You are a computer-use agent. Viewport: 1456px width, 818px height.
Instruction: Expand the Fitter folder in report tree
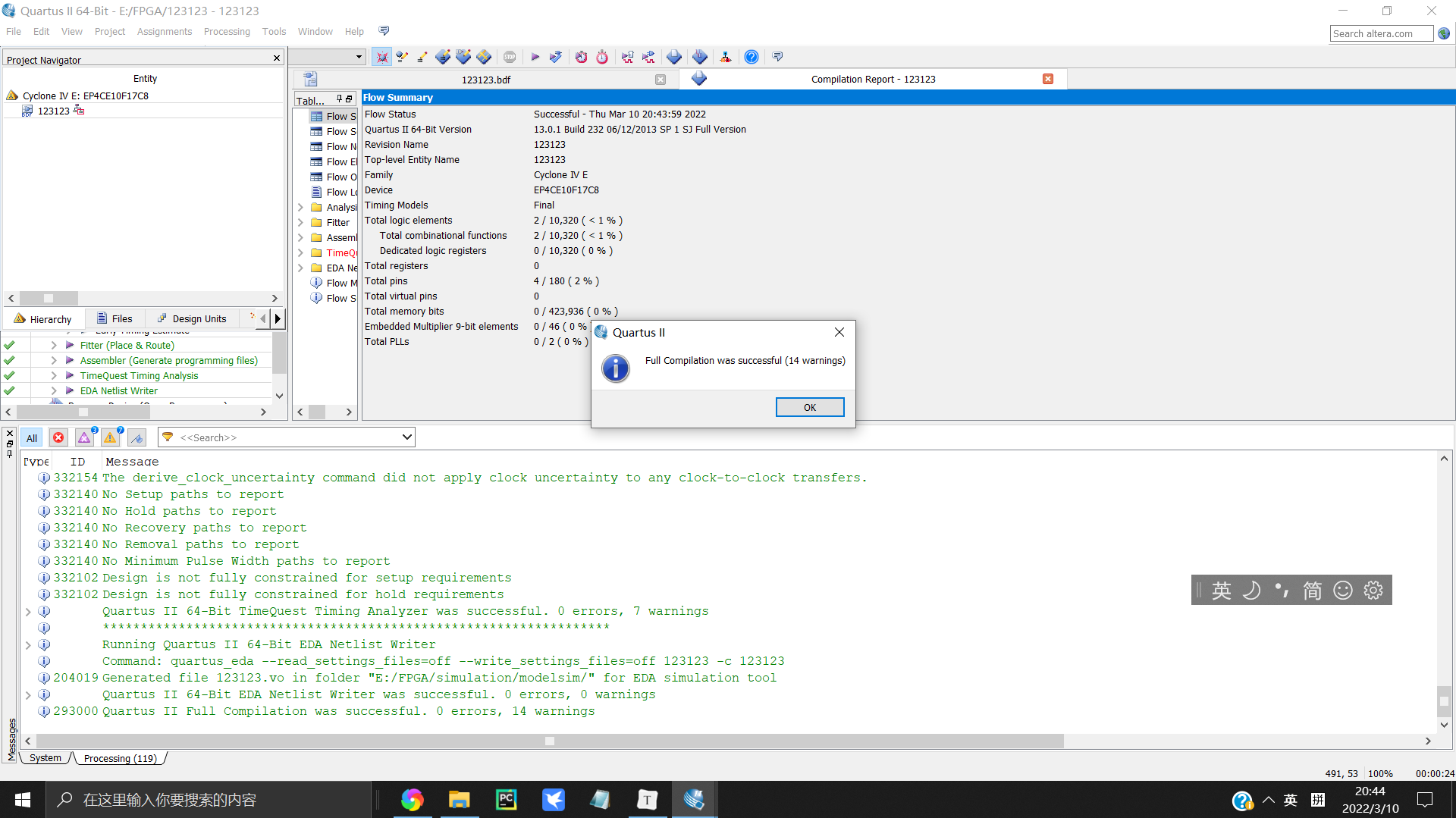(301, 222)
